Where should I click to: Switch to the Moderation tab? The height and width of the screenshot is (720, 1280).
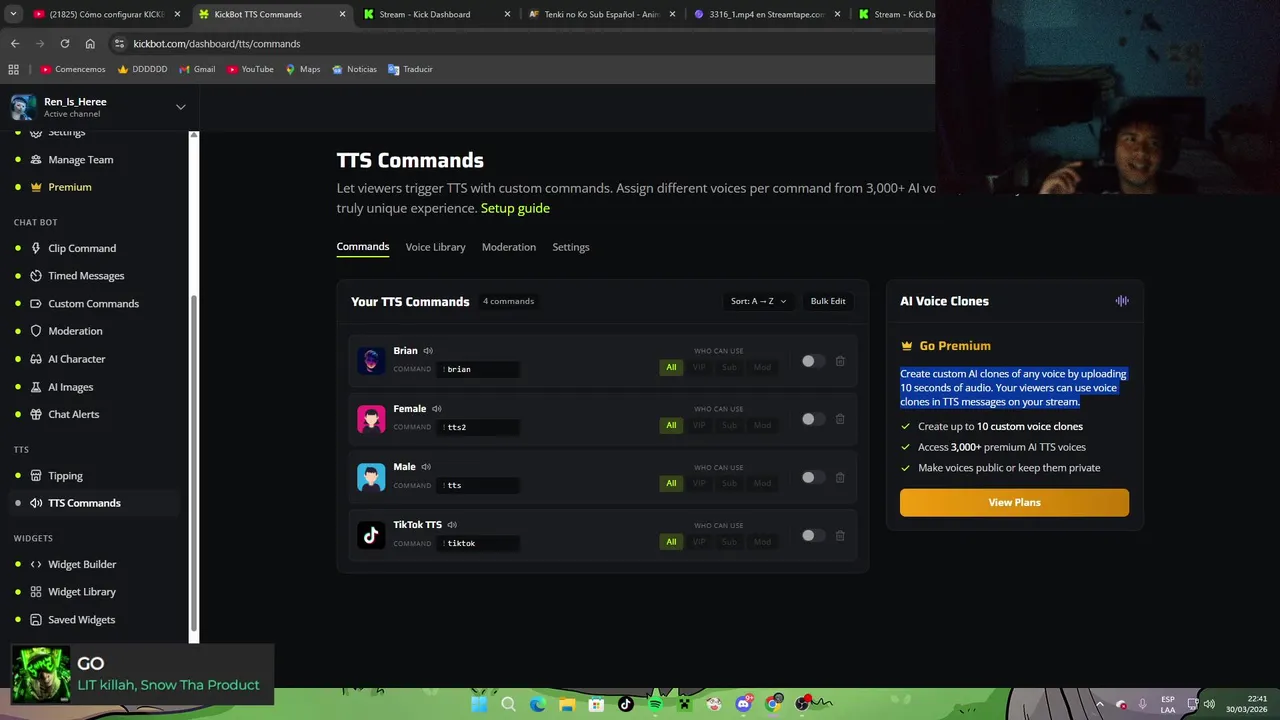[x=509, y=247]
